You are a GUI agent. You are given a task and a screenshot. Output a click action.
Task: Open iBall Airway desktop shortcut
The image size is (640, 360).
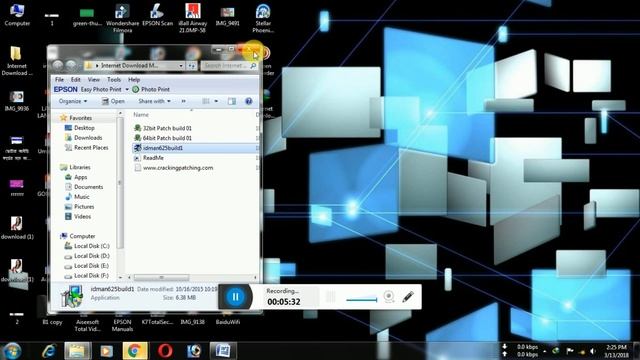[x=192, y=18]
